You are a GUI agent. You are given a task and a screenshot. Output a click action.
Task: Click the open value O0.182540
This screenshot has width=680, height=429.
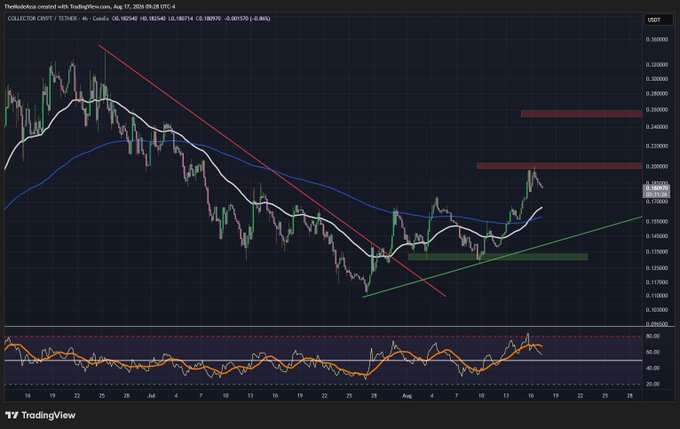click(124, 19)
